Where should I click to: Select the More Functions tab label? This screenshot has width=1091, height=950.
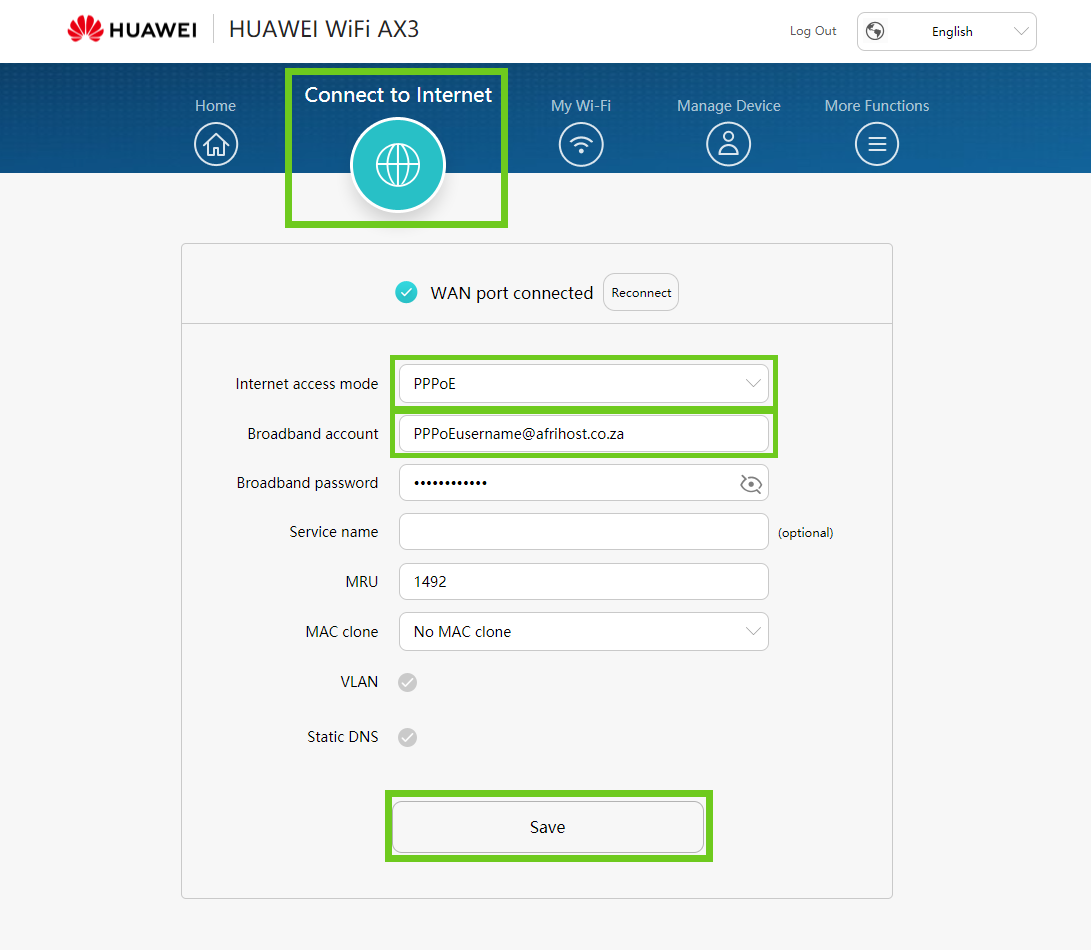(877, 106)
